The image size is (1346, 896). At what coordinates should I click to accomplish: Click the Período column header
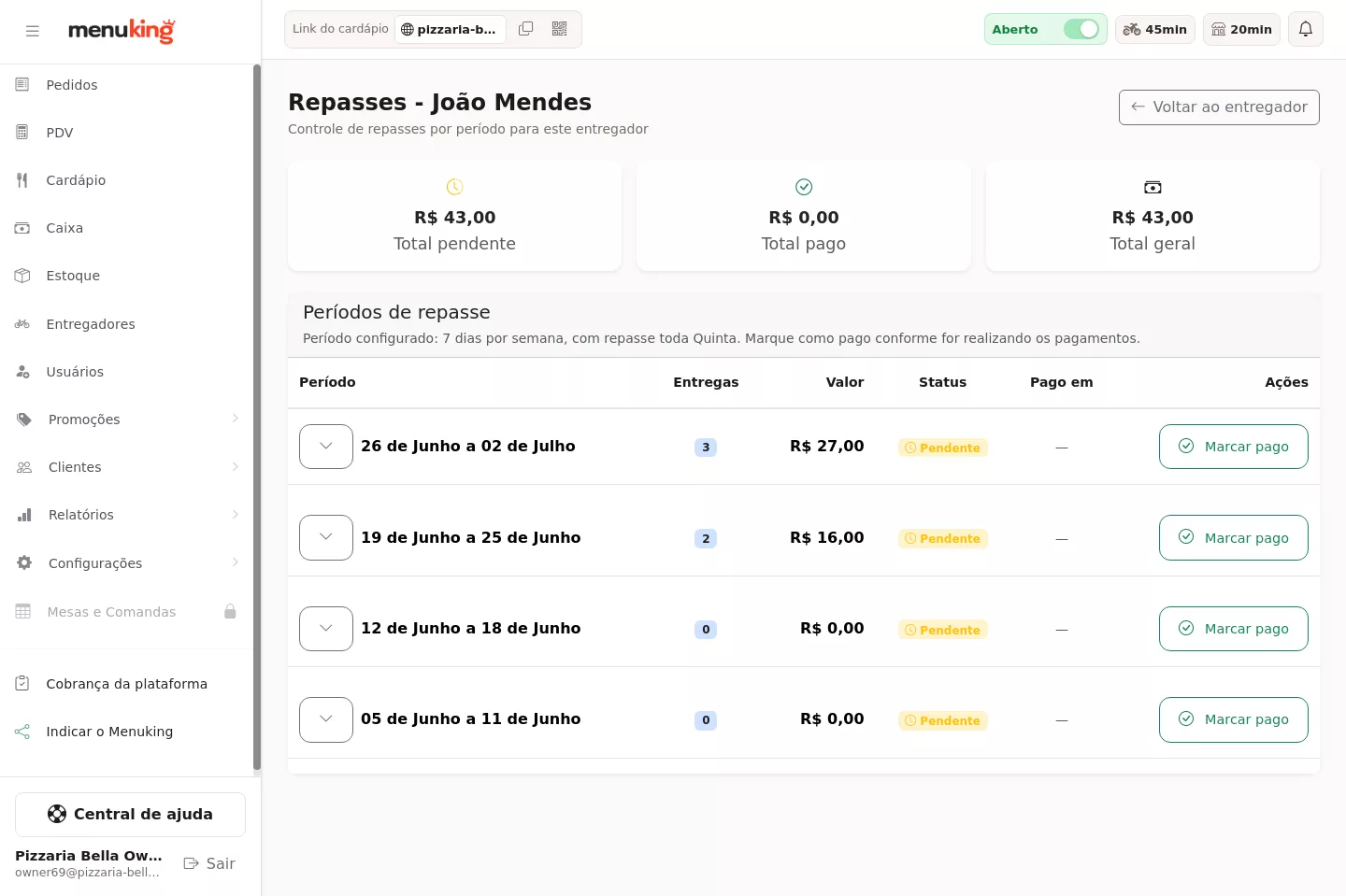tap(327, 382)
